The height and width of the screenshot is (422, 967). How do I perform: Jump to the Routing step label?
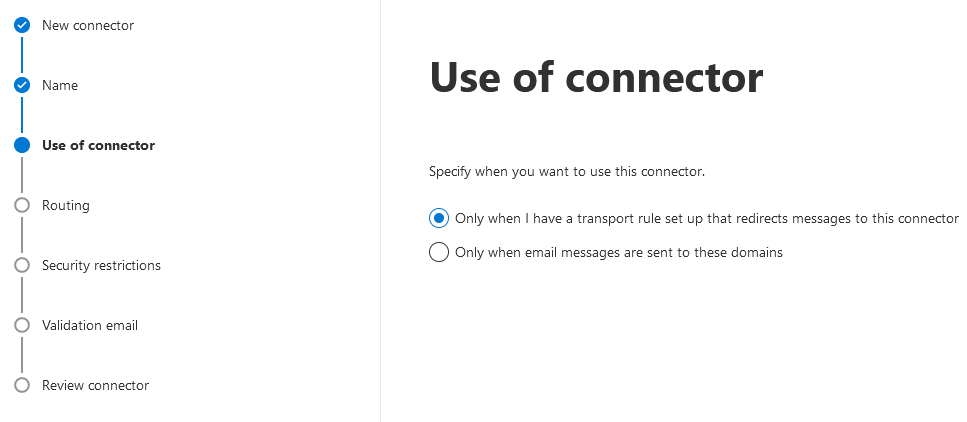point(66,205)
